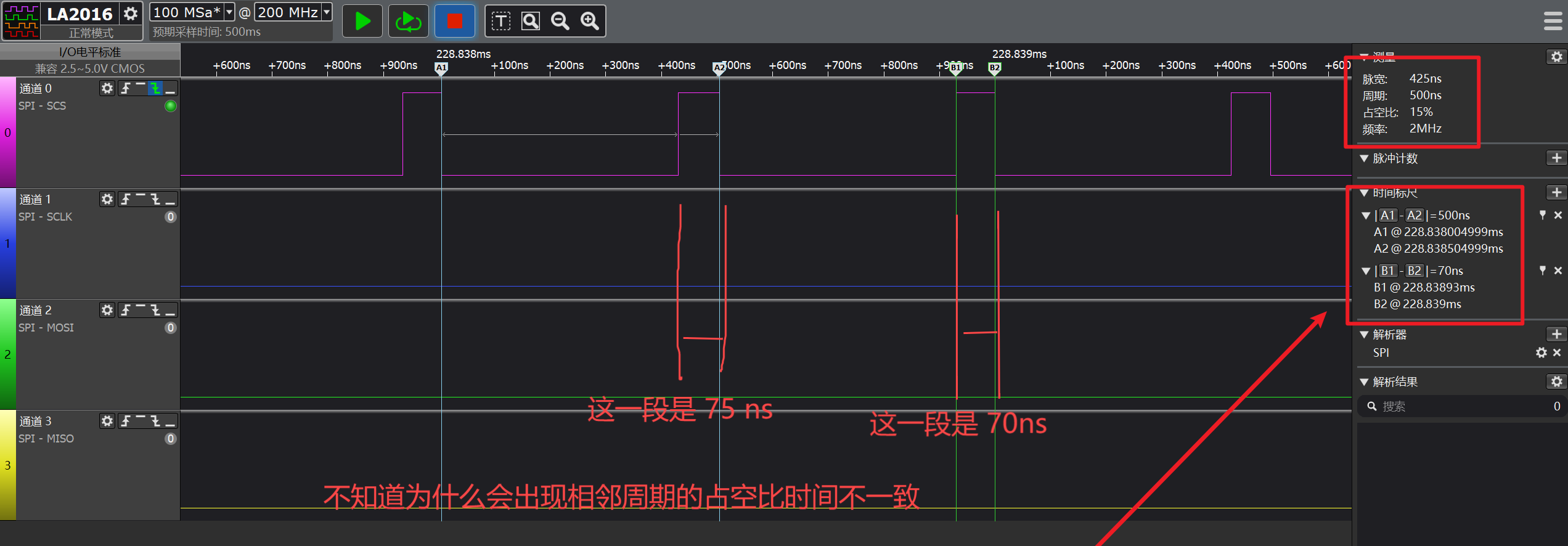Screen dimensions: 1568x546
Task: Click the I/O电平标准 level setting
Action: point(90,52)
